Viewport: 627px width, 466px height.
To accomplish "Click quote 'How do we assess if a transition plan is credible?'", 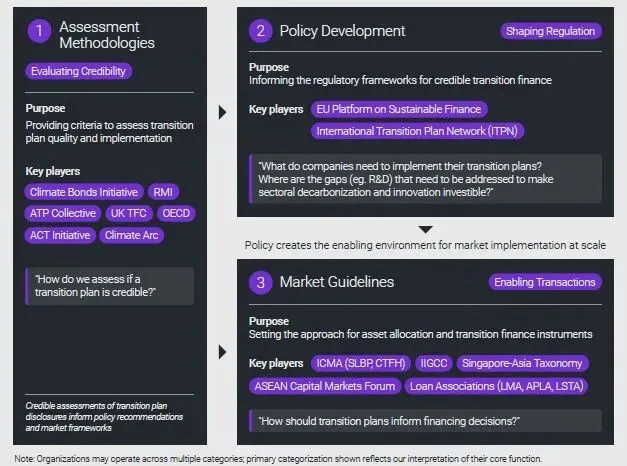I will coord(110,286).
